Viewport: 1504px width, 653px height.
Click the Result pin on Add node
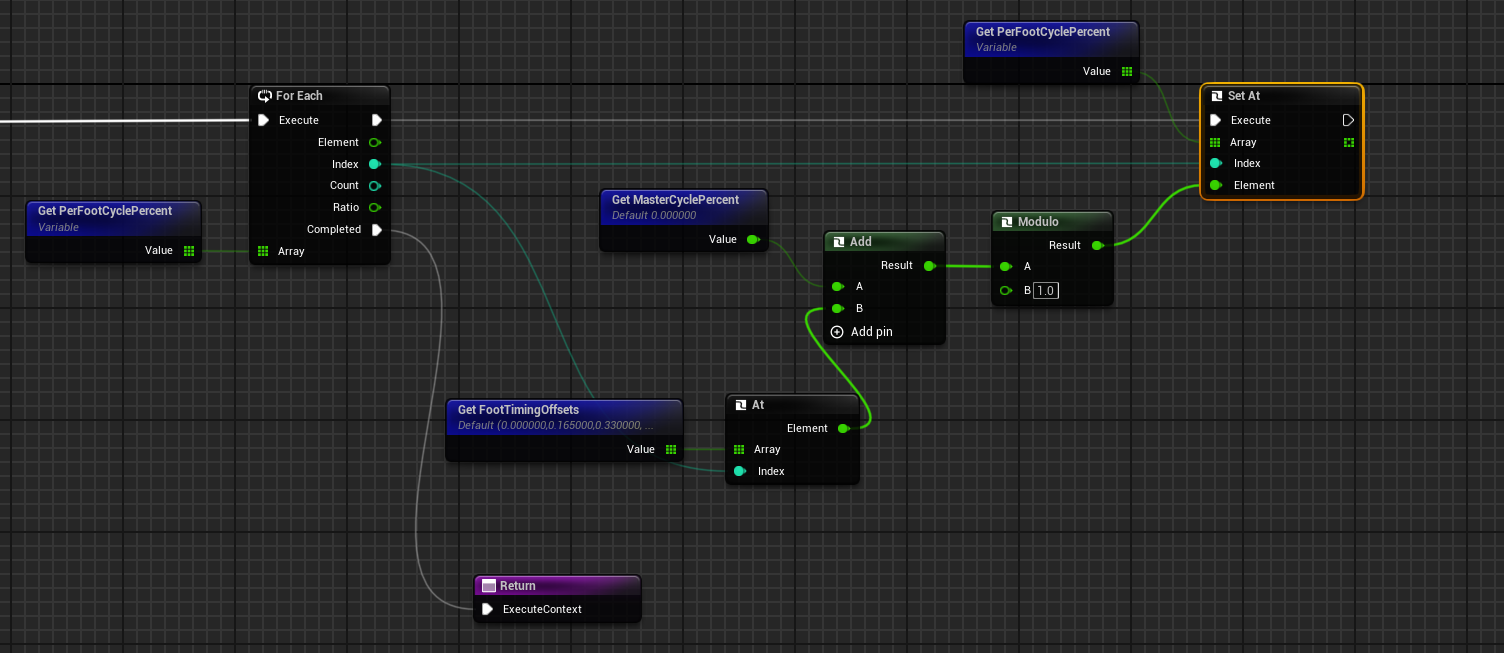pos(929,265)
